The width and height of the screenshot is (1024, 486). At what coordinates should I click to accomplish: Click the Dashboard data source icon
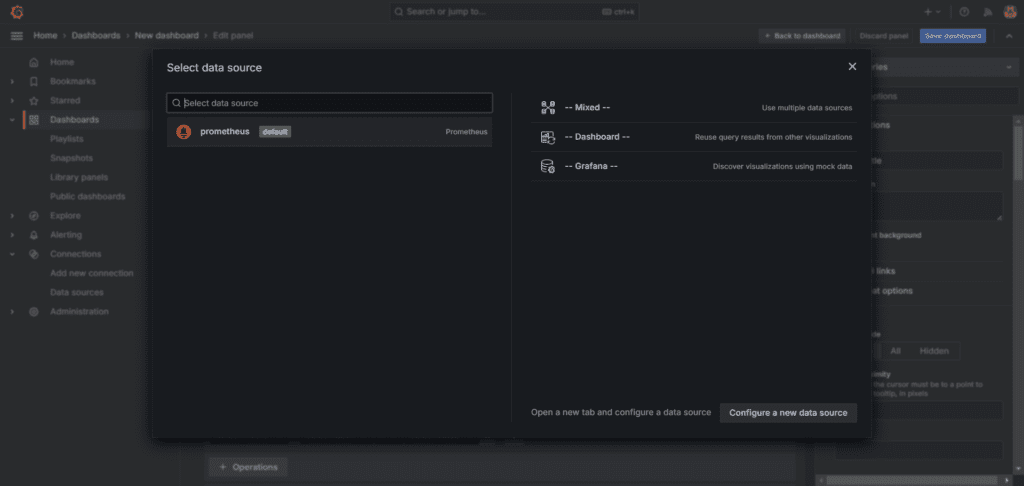547,137
